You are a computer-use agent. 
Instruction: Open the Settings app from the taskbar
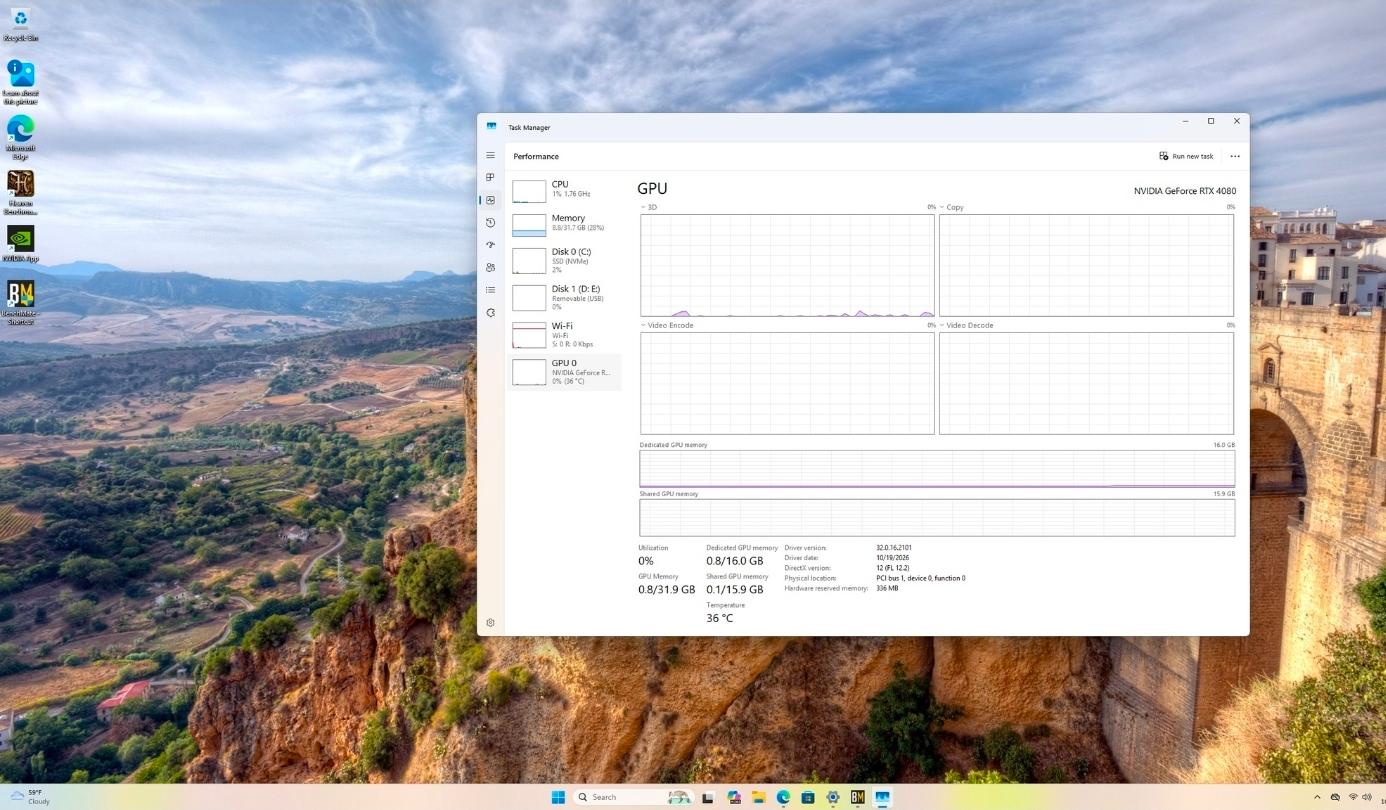(x=833, y=797)
